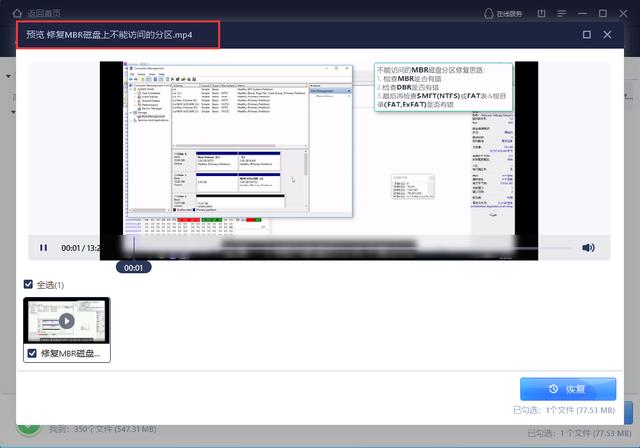Mute the video with speaker icon
This screenshot has width=640, height=448.
click(588, 248)
